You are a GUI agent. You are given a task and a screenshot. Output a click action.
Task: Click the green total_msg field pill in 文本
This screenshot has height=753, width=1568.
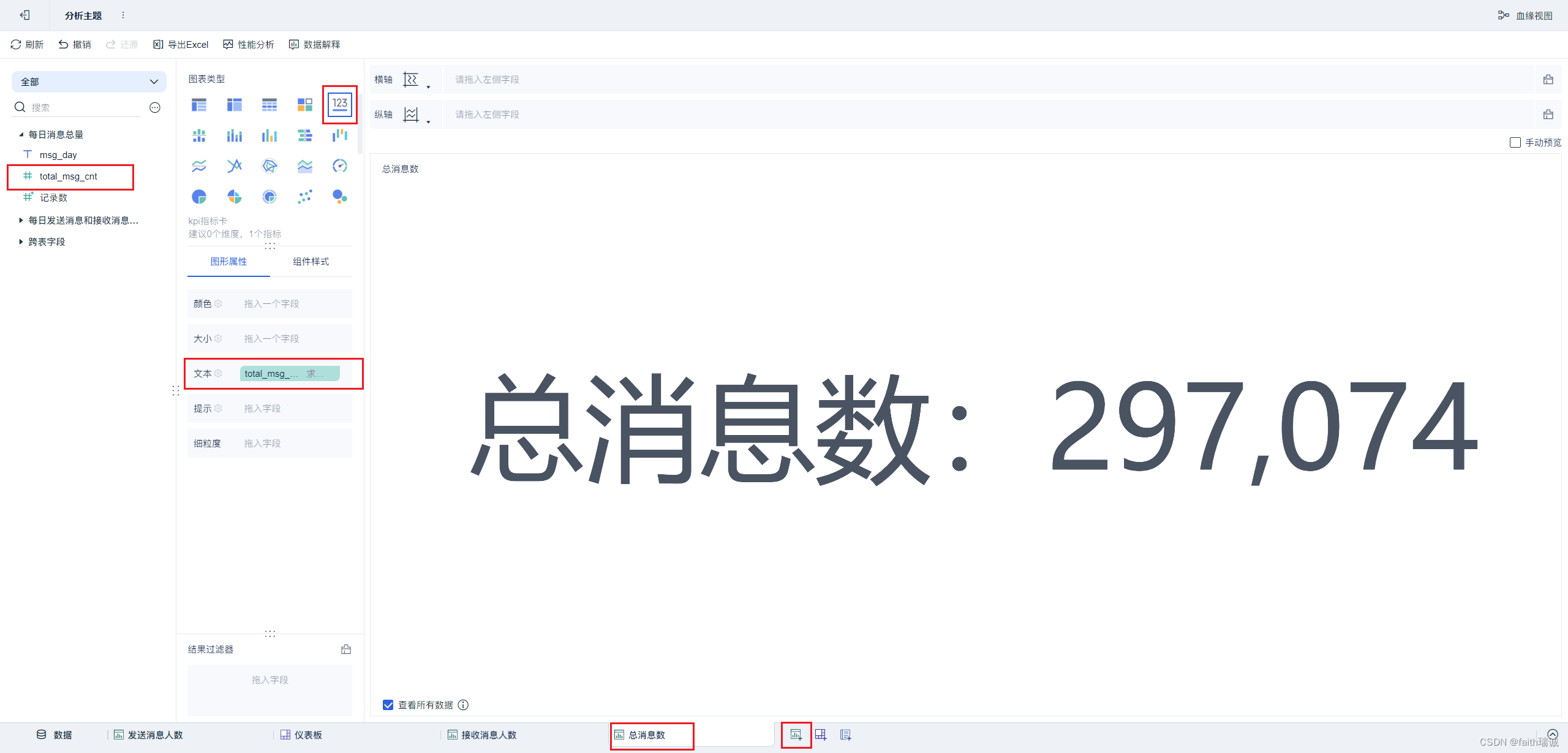[x=290, y=373]
